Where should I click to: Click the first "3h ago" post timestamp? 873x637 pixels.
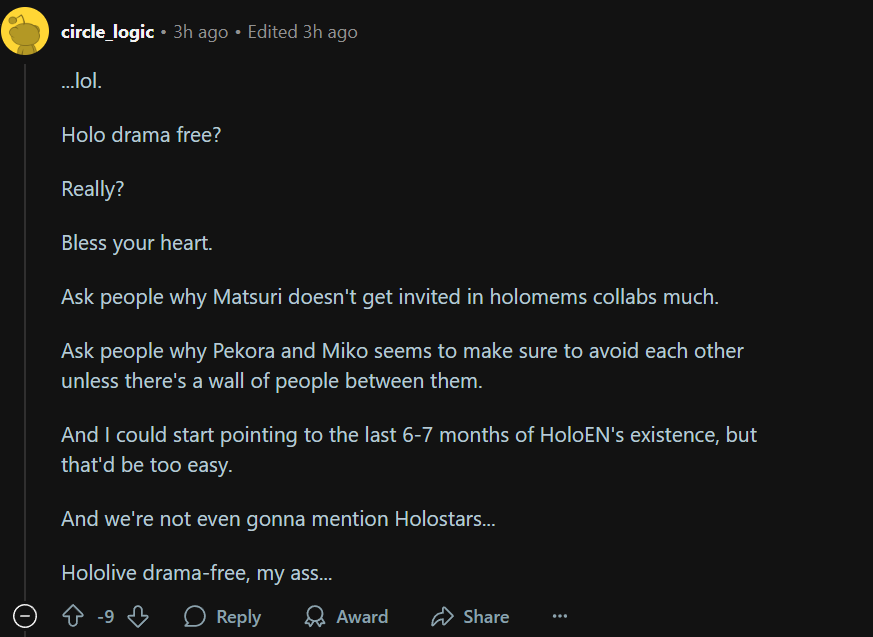pos(200,32)
